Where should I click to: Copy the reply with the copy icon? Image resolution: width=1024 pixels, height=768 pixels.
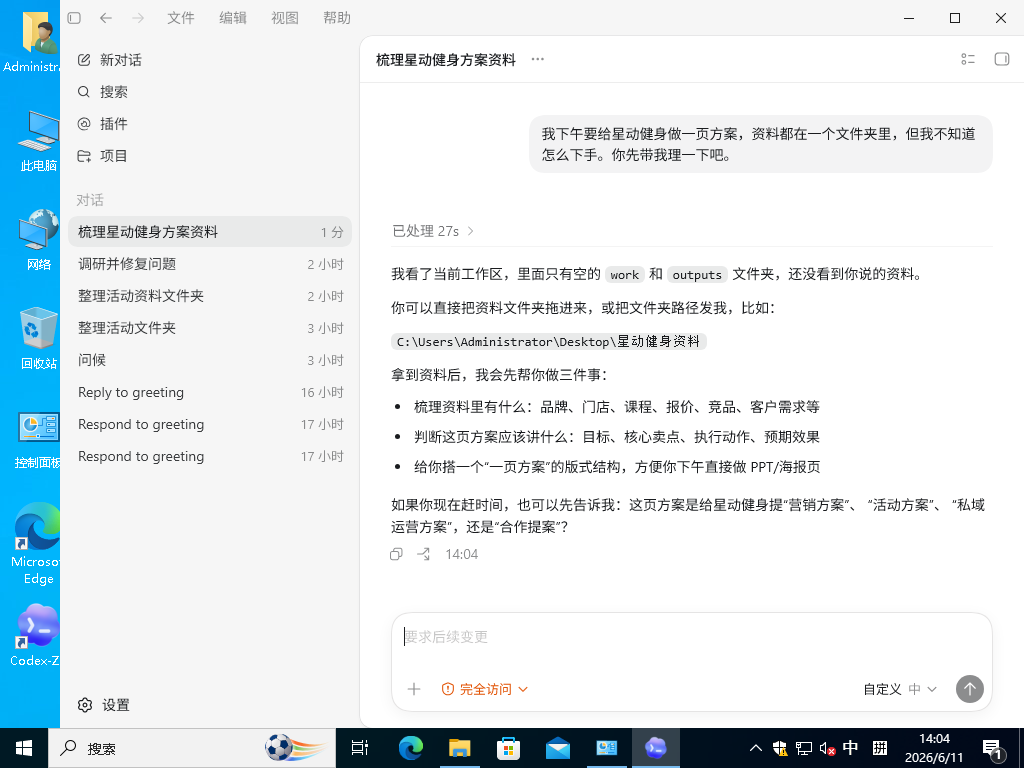[396, 554]
